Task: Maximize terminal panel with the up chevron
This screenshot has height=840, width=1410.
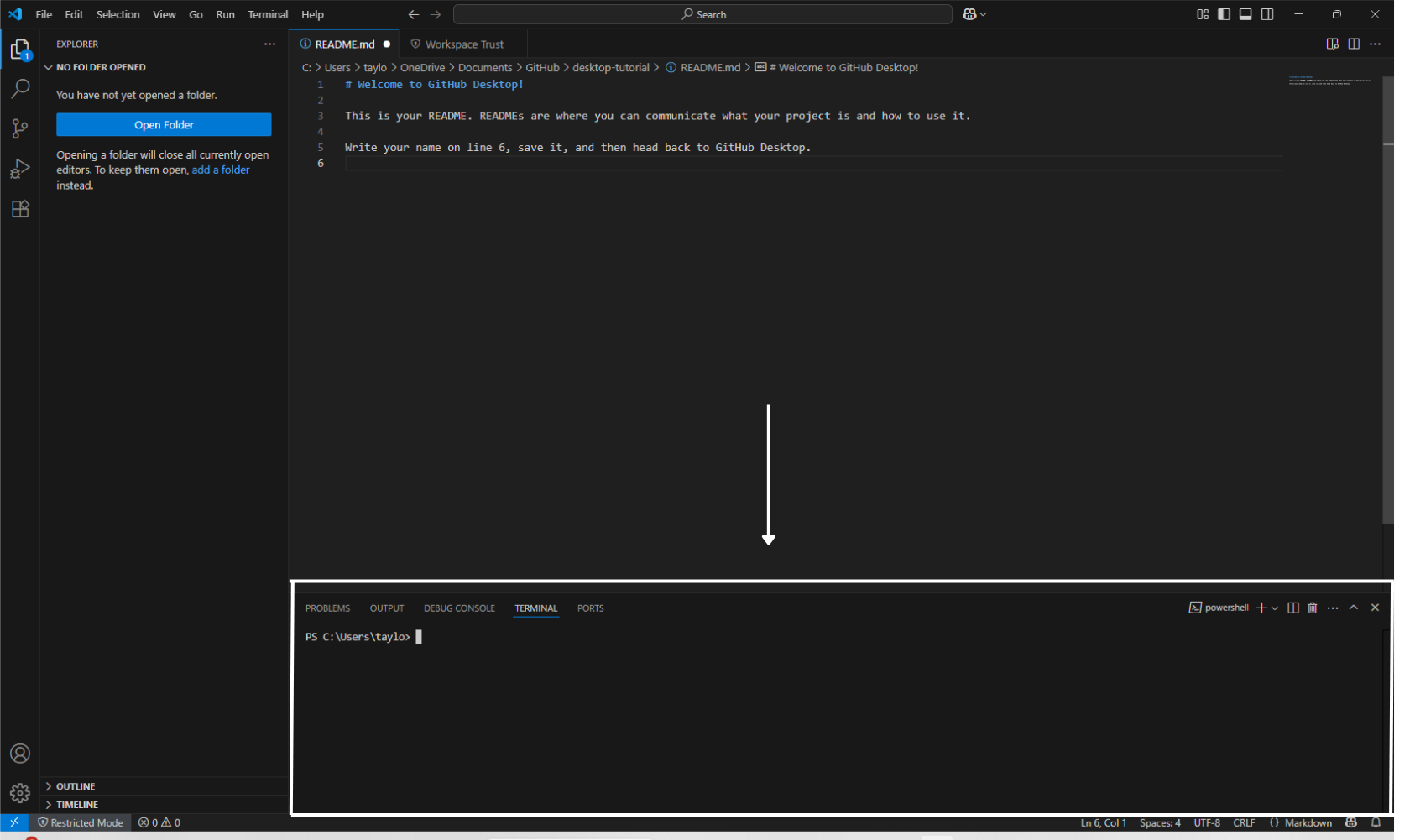Action: (x=1354, y=608)
